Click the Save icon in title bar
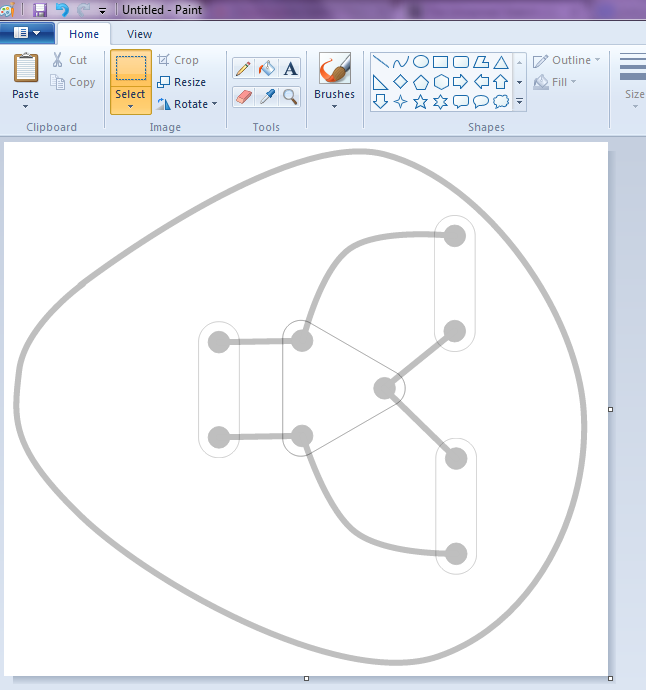The image size is (646, 690). (x=40, y=10)
